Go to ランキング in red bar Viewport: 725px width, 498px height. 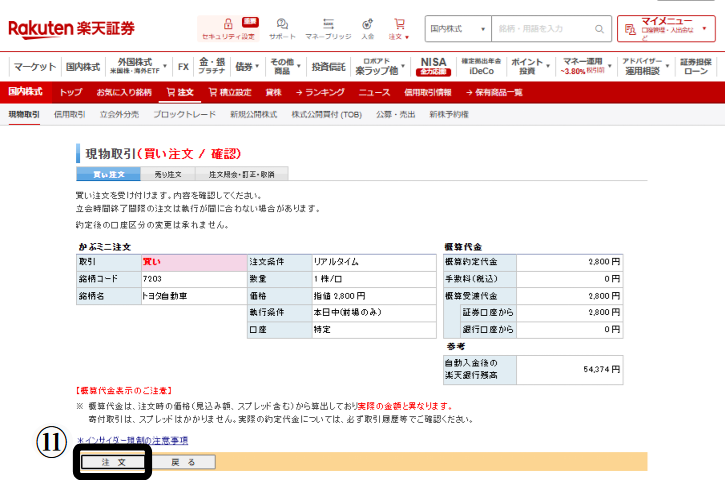(319, 92)
